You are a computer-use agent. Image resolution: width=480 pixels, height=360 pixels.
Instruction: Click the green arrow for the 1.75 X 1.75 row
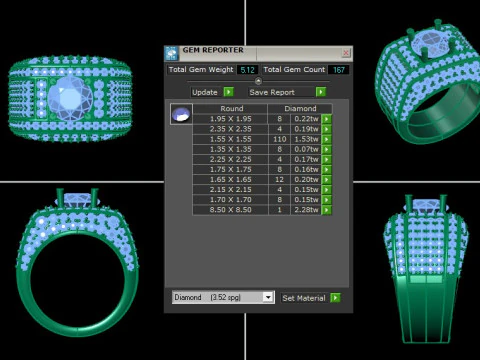(327, 169)
